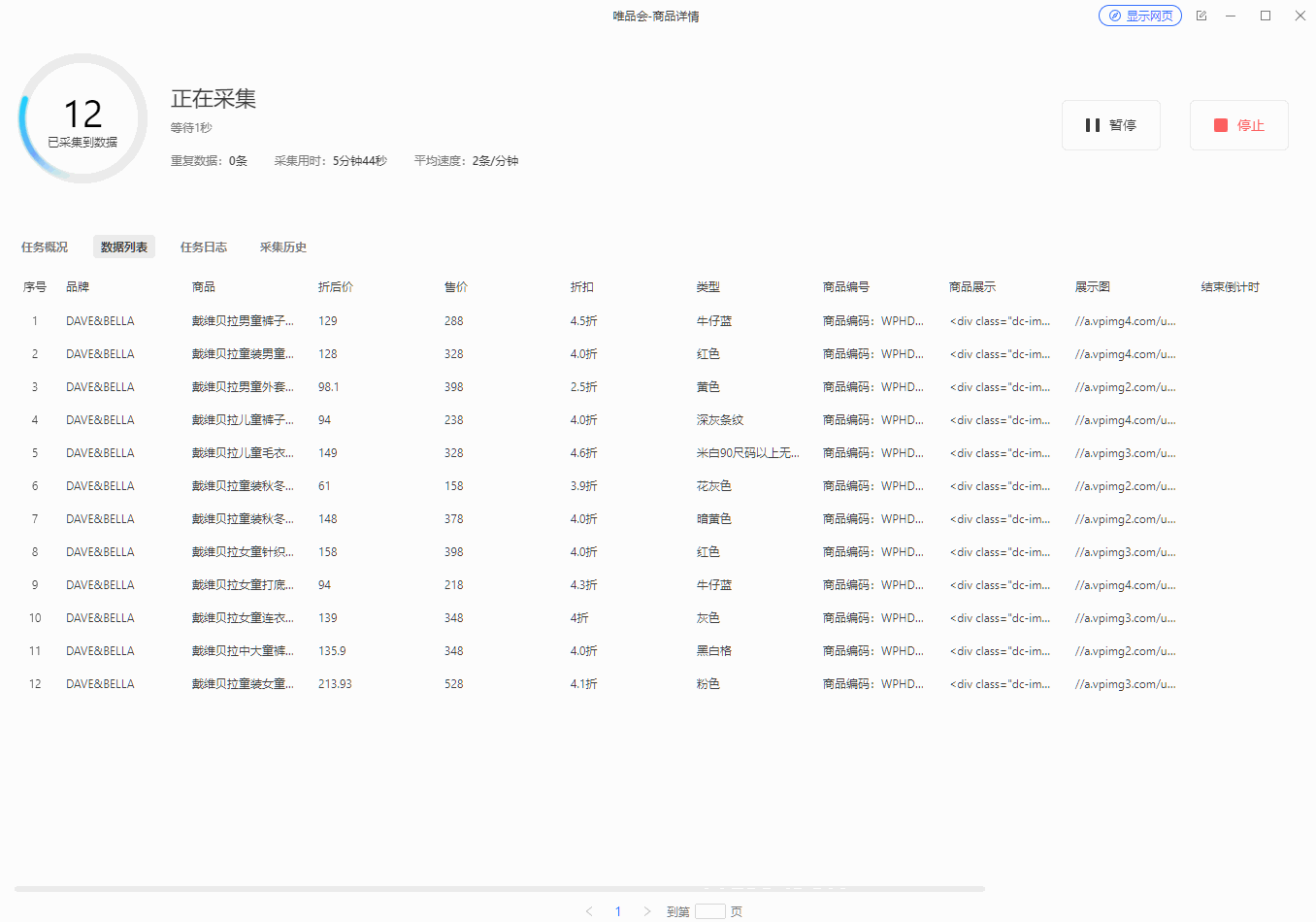Close the 唯品会 window
This screenshot has height=922, width=1316.
[1300, 16]
